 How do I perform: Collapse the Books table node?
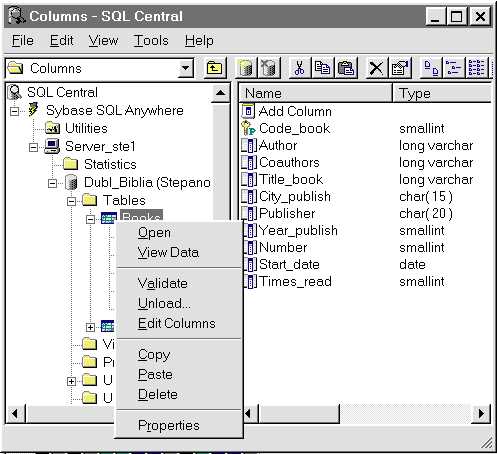coord(90,219)
